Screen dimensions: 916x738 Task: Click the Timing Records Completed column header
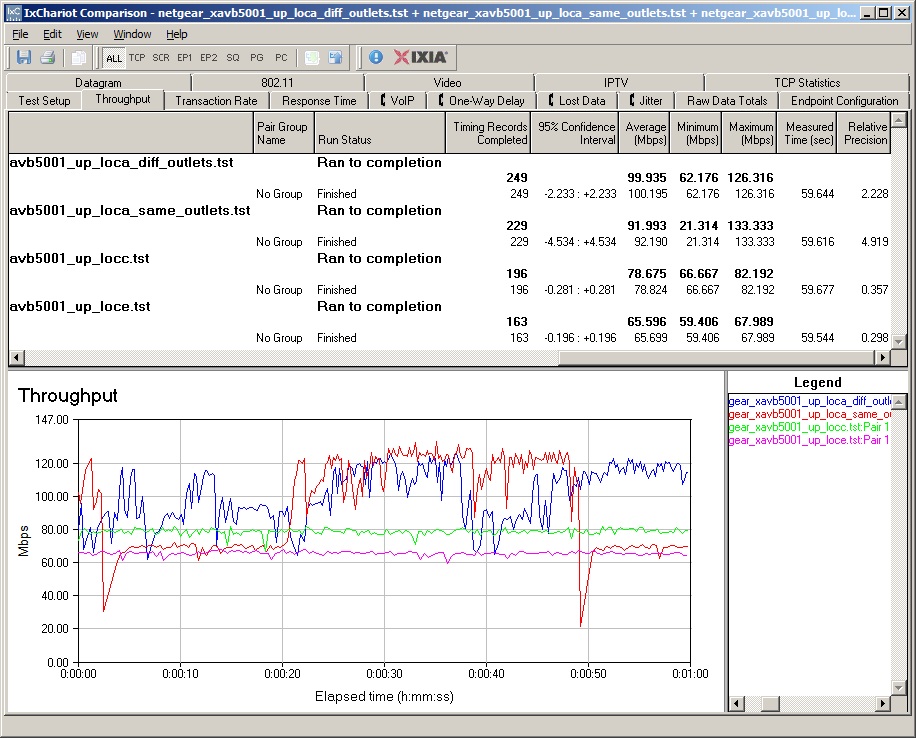[488, 133]
